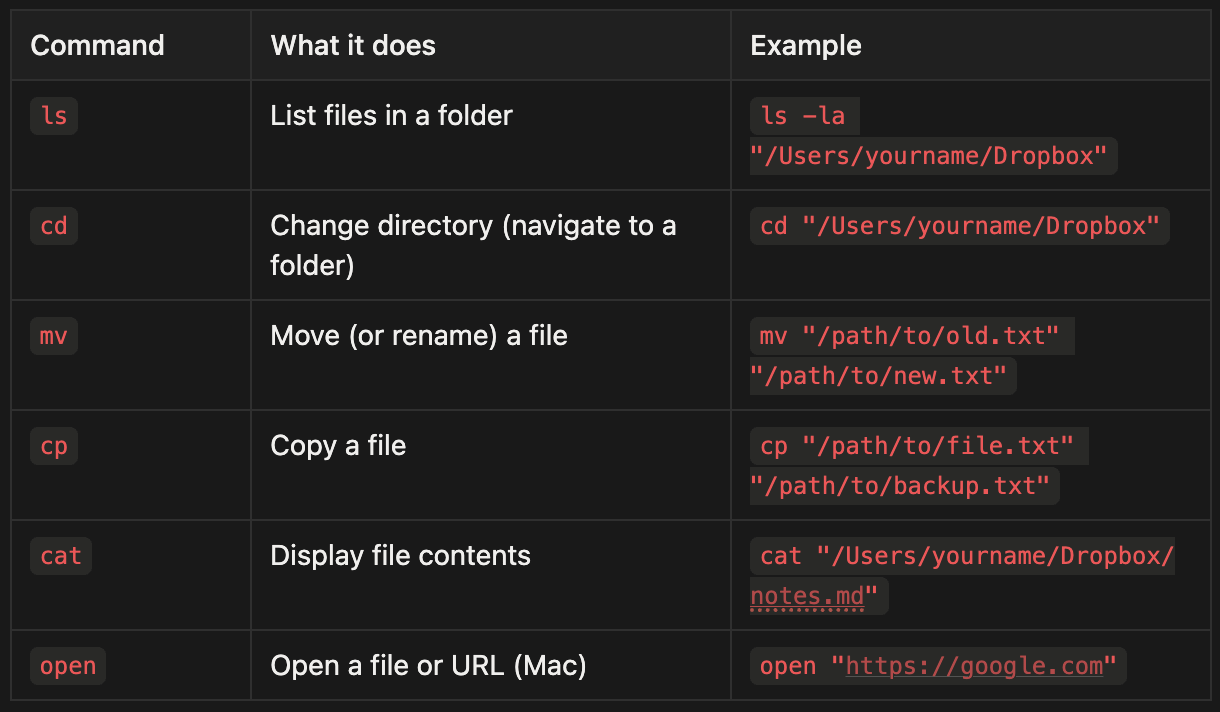This screenshot has height=712, width=1220.
Task: Click the cat command code tag
Action: 61,556
